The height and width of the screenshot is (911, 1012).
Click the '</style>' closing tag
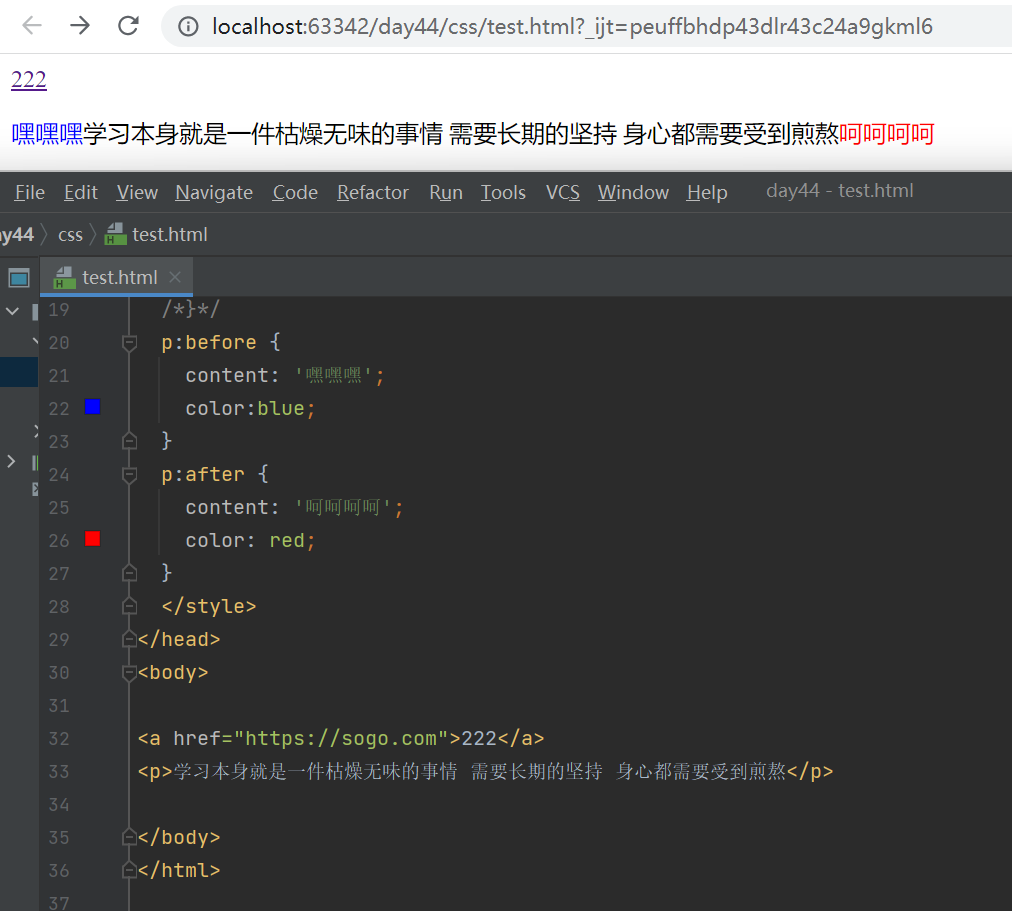[208, 606]
